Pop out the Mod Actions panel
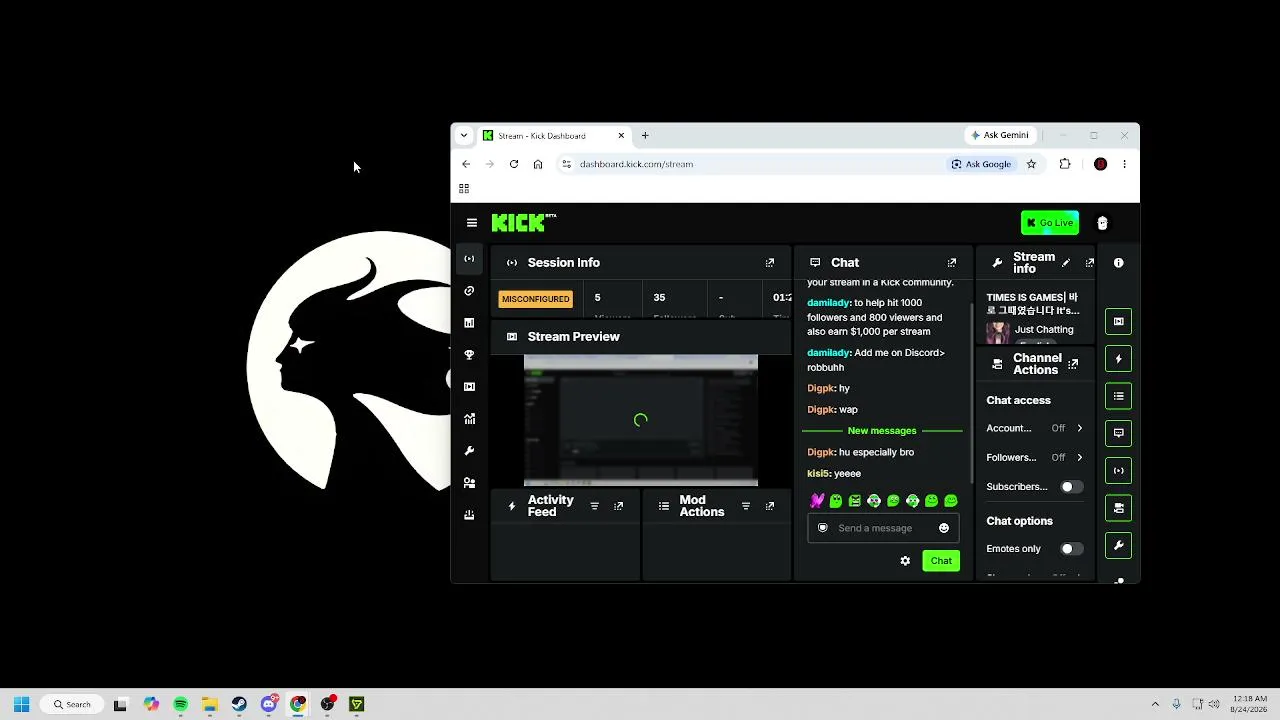The height and width of the screenshot is (720, 1280). pos(770,507)
